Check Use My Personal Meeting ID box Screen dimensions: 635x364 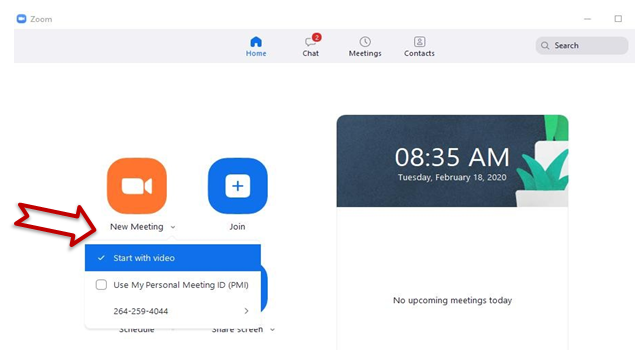coord(101,285)
